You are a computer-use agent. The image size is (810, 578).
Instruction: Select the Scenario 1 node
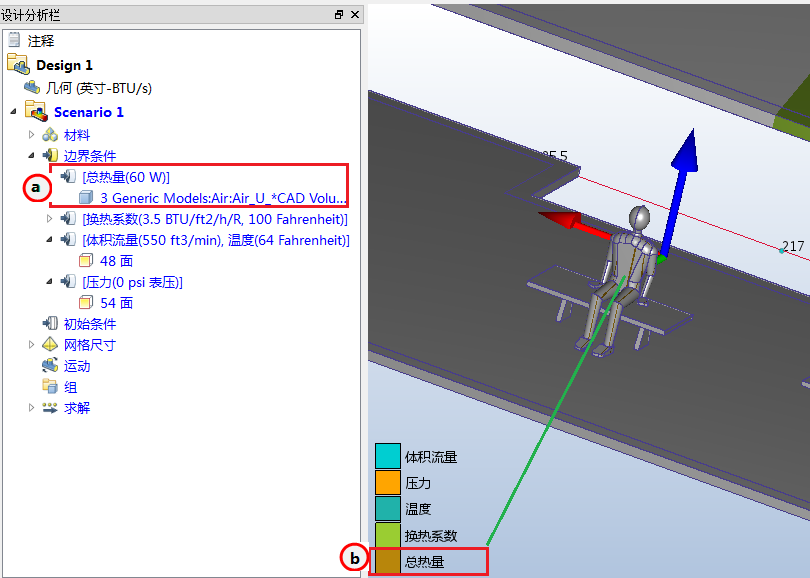tap(89, 112)
